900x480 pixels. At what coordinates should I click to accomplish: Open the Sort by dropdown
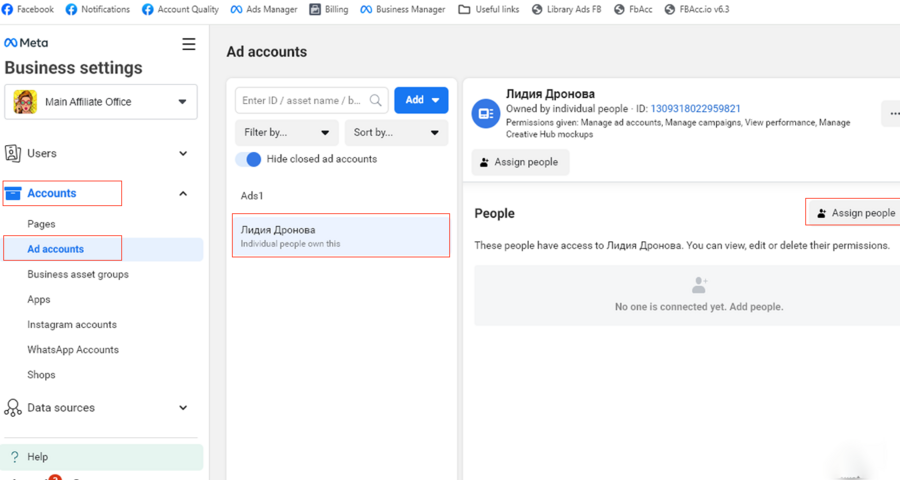[396, 133]
